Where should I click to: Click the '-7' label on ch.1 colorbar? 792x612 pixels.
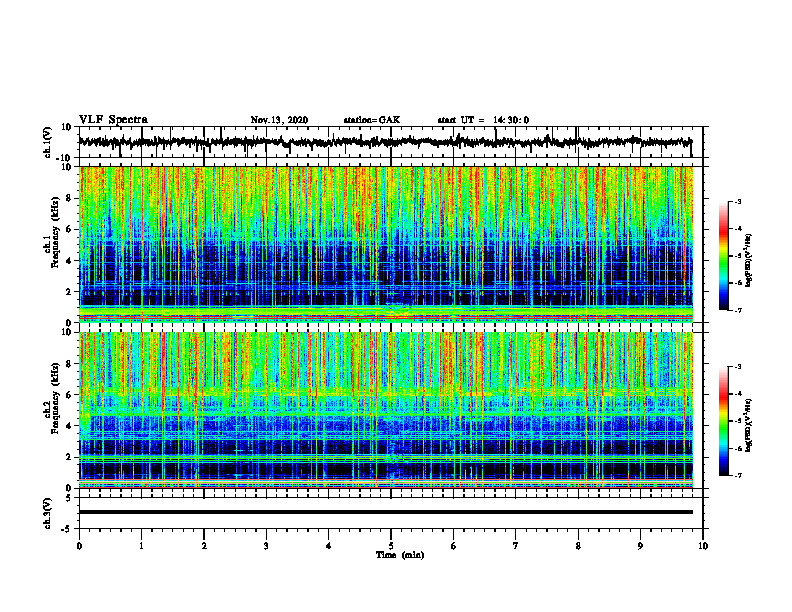click(737, 310)
